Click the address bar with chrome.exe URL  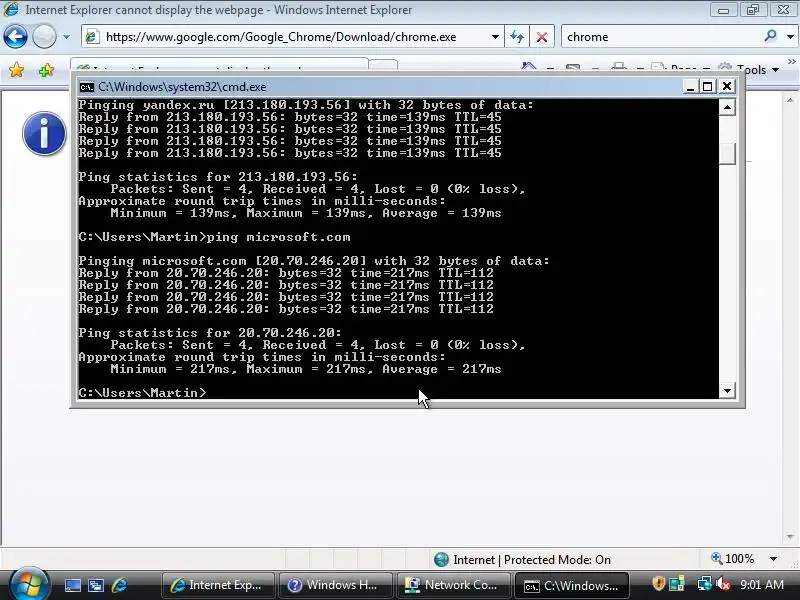[291, 37]
